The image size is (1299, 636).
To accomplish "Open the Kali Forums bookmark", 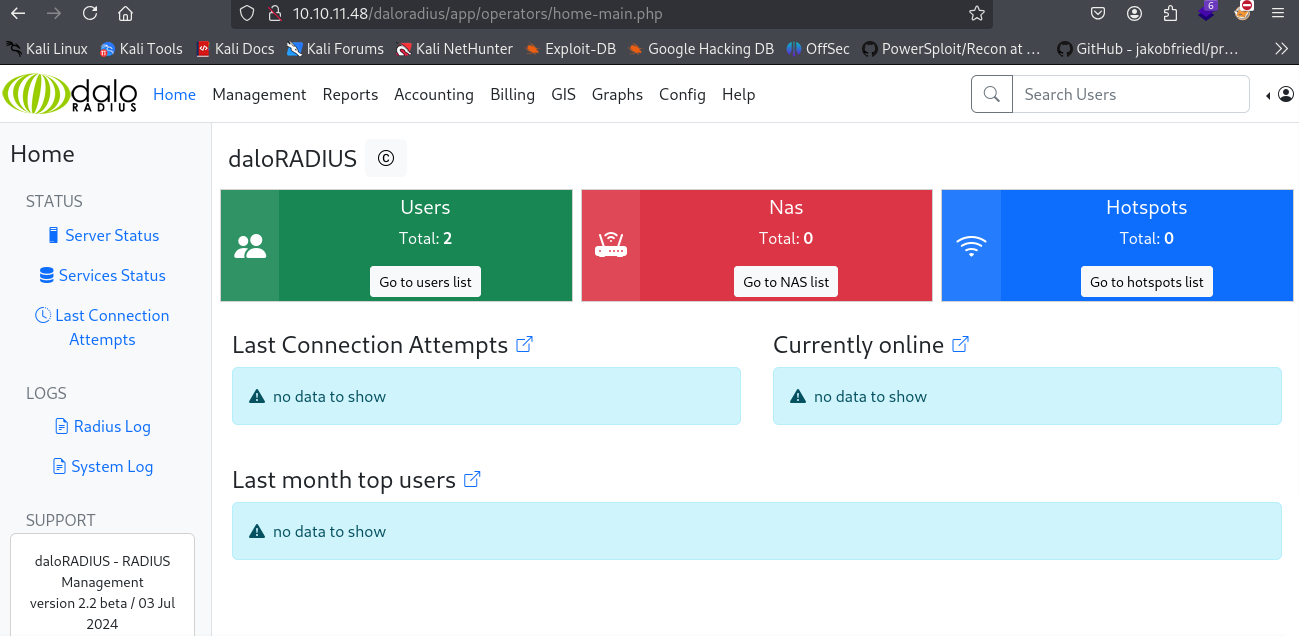I will [335, 48].
